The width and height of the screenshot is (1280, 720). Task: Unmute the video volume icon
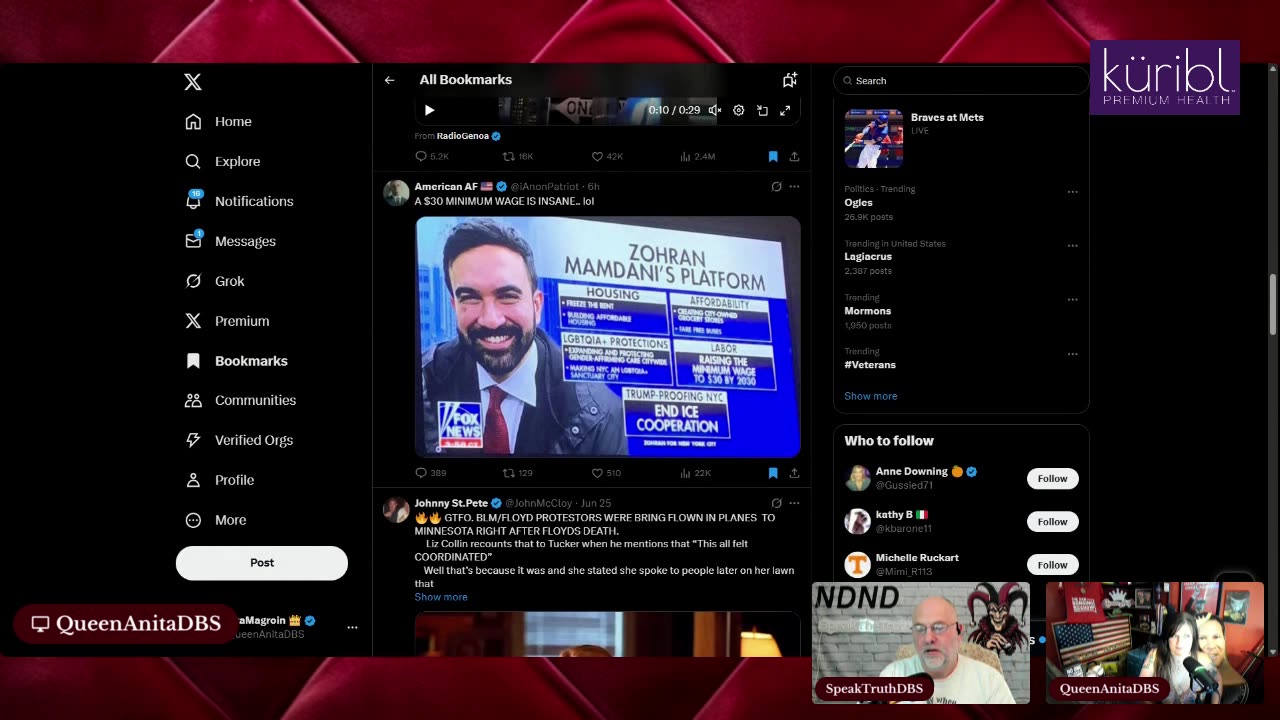714,110
